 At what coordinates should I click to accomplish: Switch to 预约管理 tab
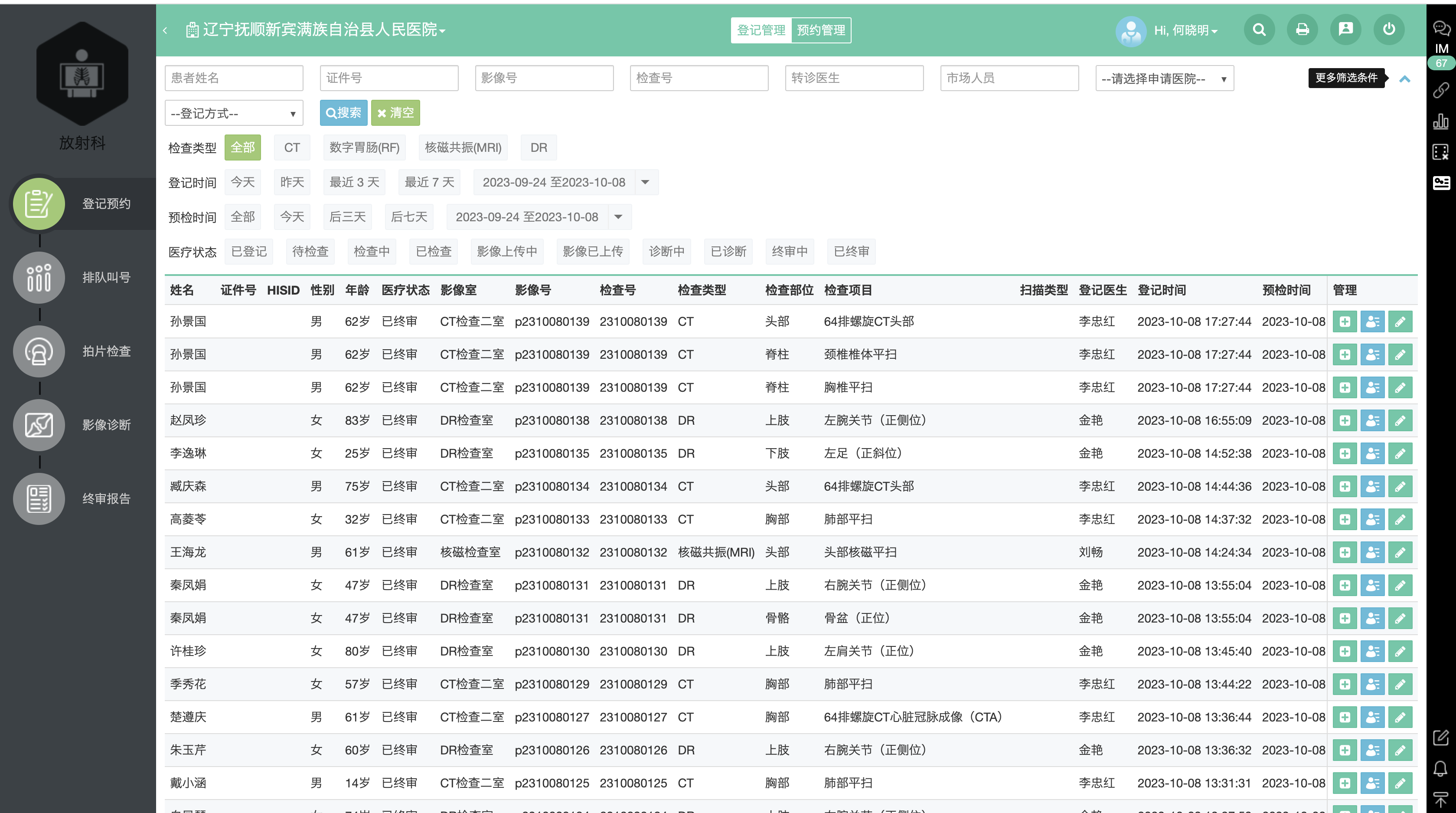tap(821, 30)
